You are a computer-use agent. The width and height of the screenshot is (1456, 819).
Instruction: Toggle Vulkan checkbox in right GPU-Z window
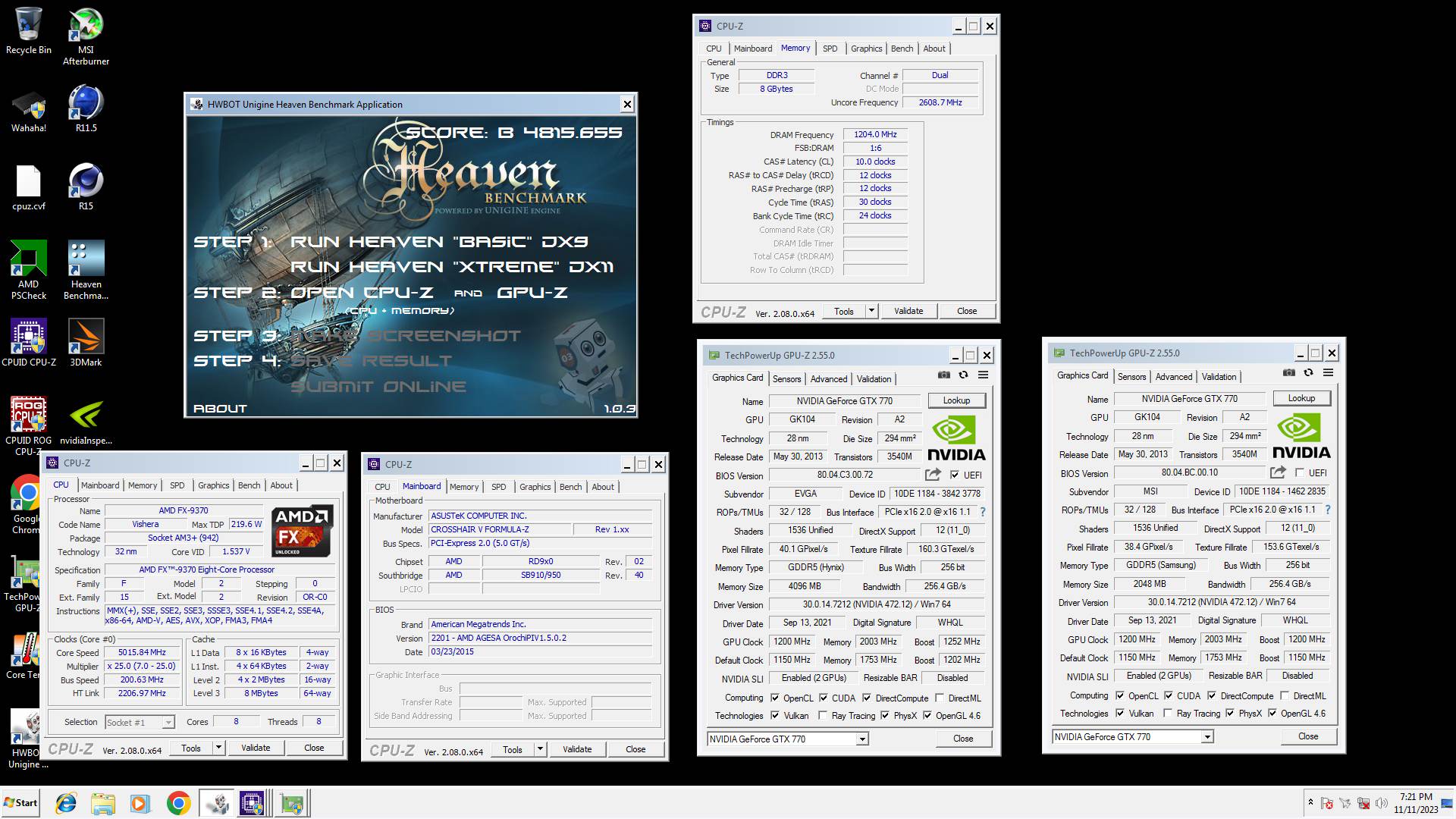pyautogui.click(x=1119, y=713)
